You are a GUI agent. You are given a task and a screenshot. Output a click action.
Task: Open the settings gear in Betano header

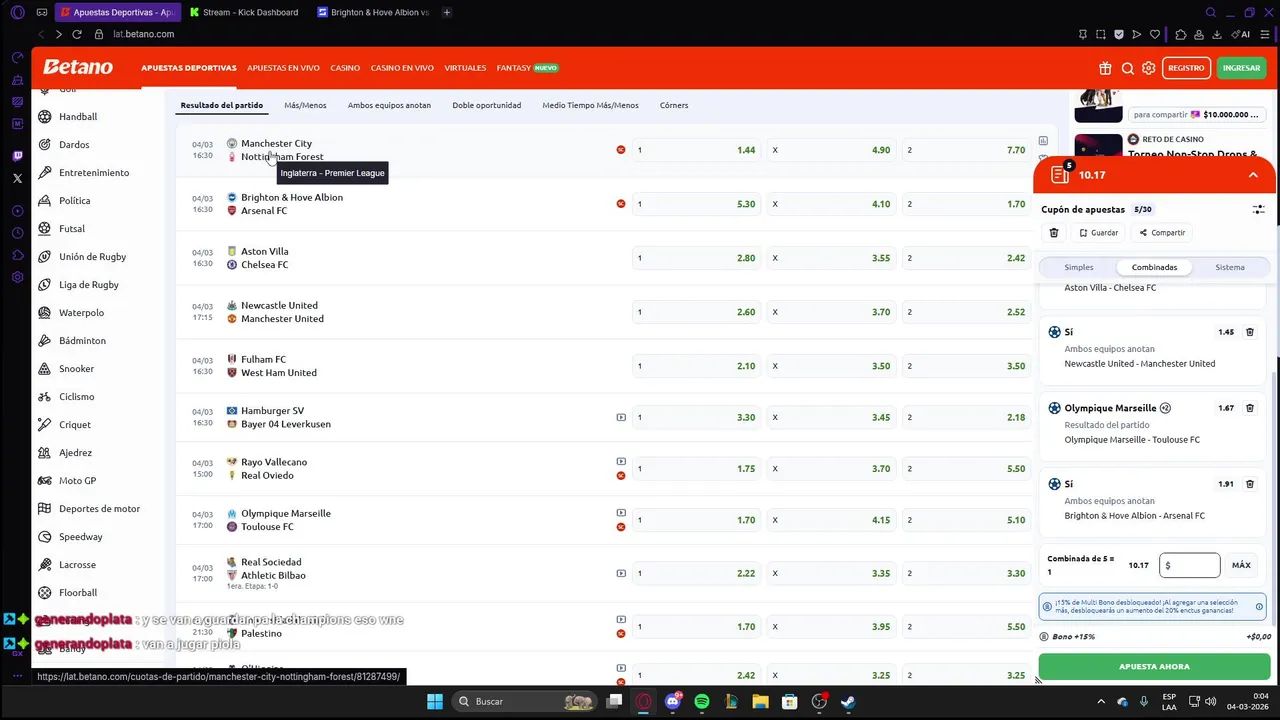1149,68
